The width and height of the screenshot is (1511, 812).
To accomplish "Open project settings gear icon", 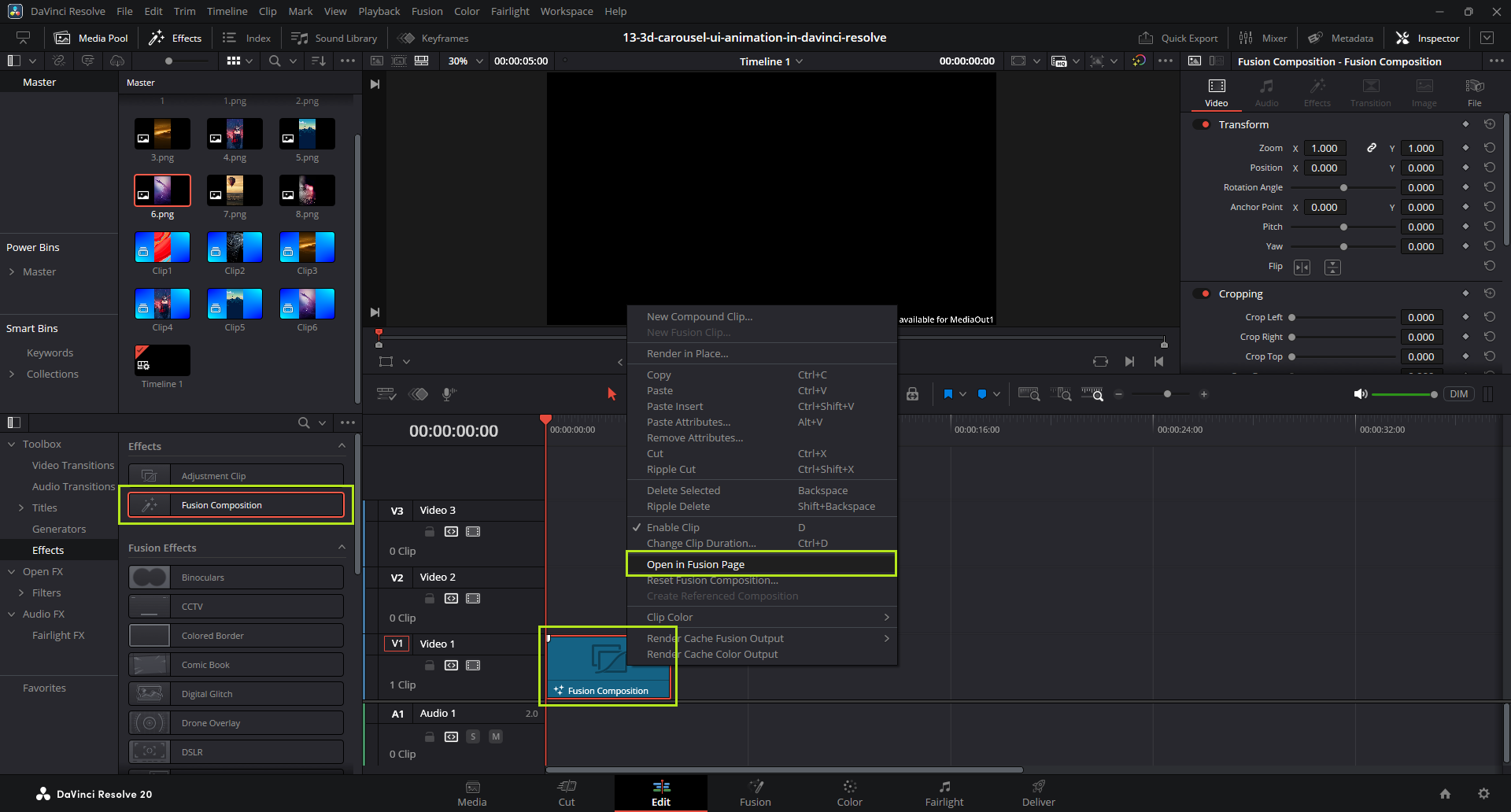I will point(1483,794).
